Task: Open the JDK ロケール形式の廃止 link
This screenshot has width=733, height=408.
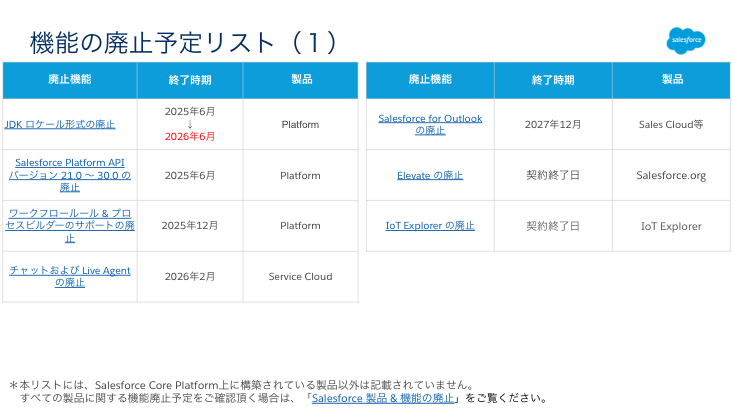Action: pos(60,124)
